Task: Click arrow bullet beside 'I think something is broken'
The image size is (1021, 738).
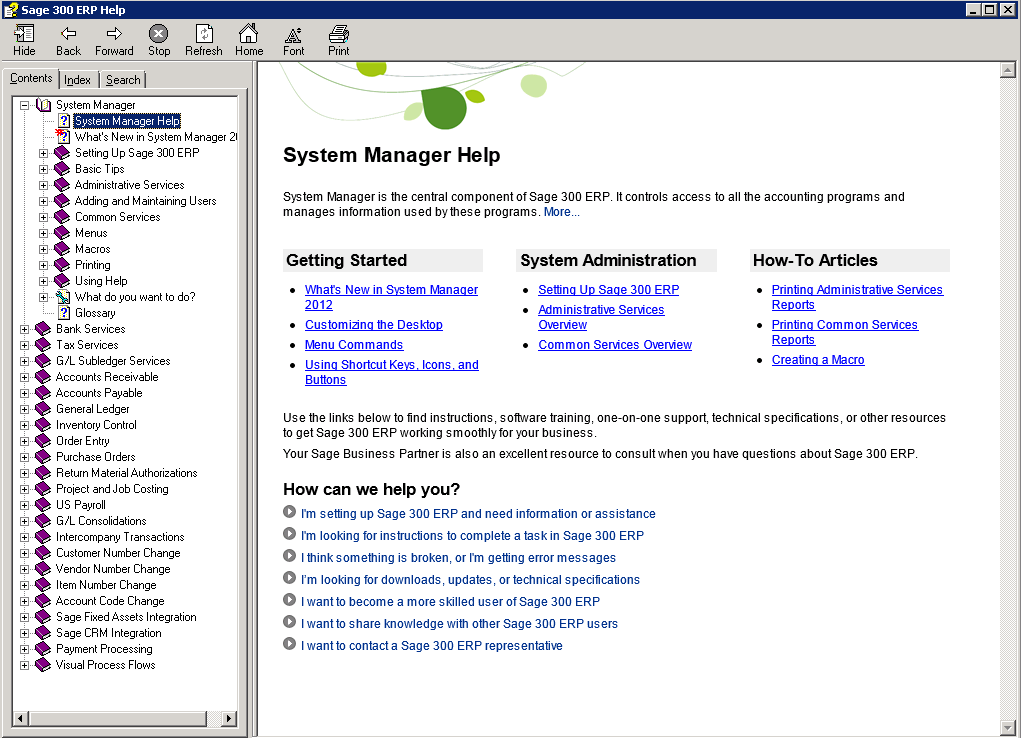Action: [290, 556]
